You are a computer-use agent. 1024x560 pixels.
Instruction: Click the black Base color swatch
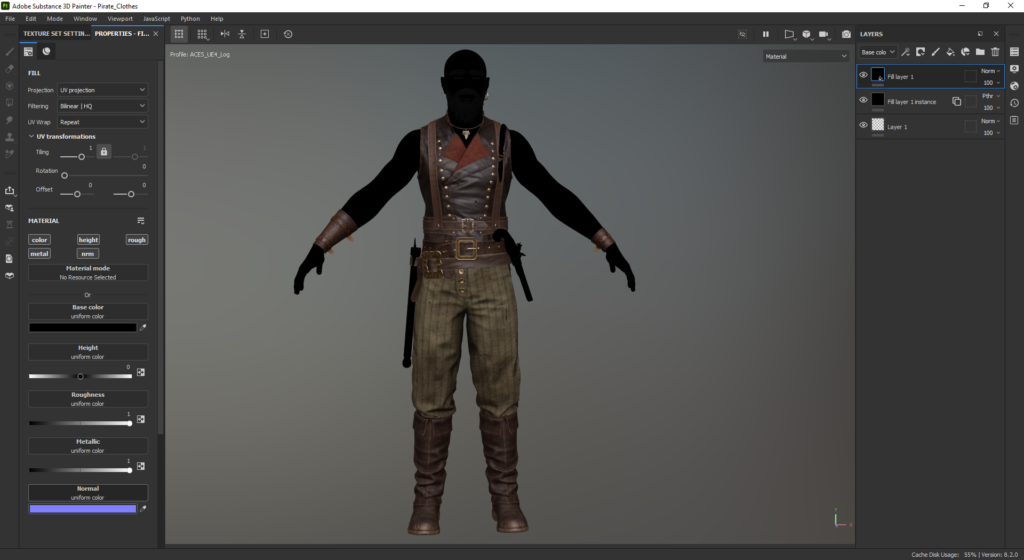click(82, 328)
